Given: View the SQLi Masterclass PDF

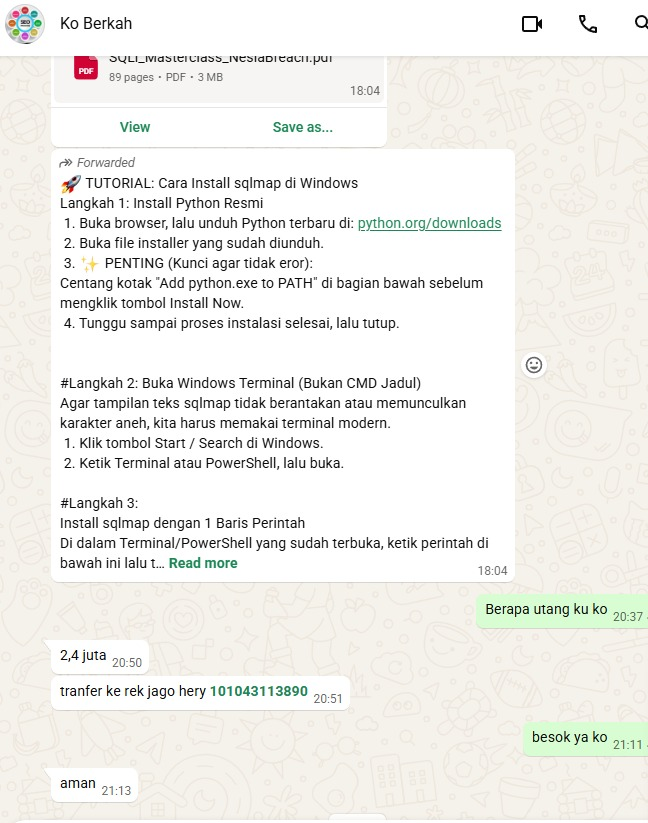Looking at the screenshot, I should point(135,127).
